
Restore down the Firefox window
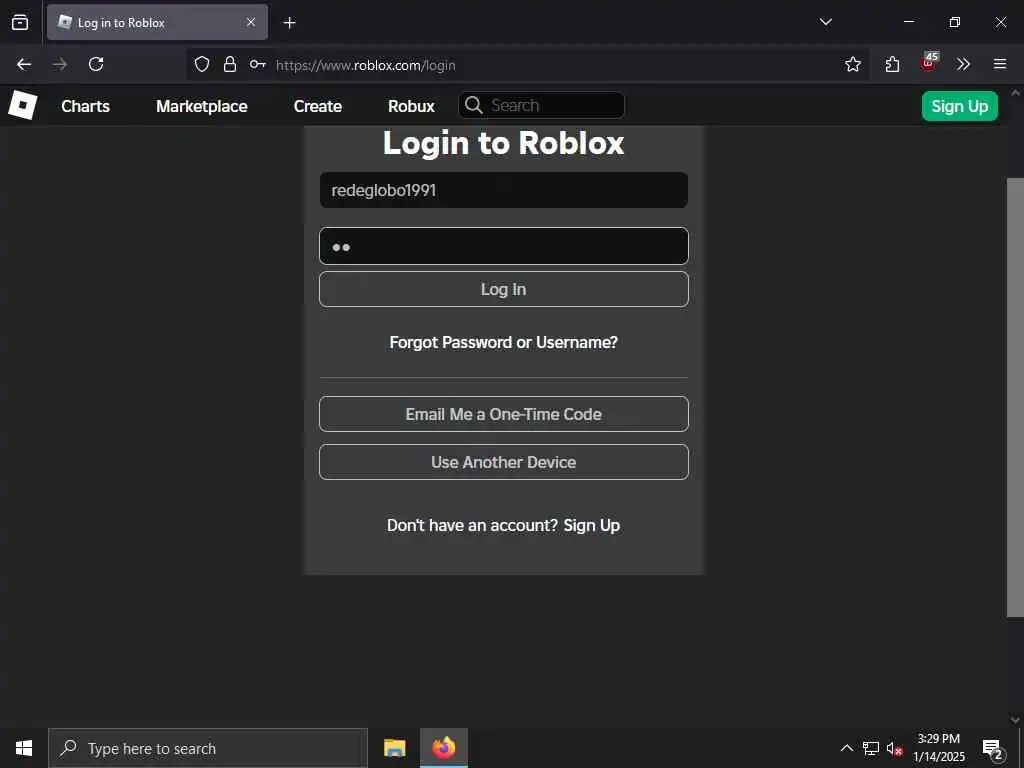click(x=955, y=22)
